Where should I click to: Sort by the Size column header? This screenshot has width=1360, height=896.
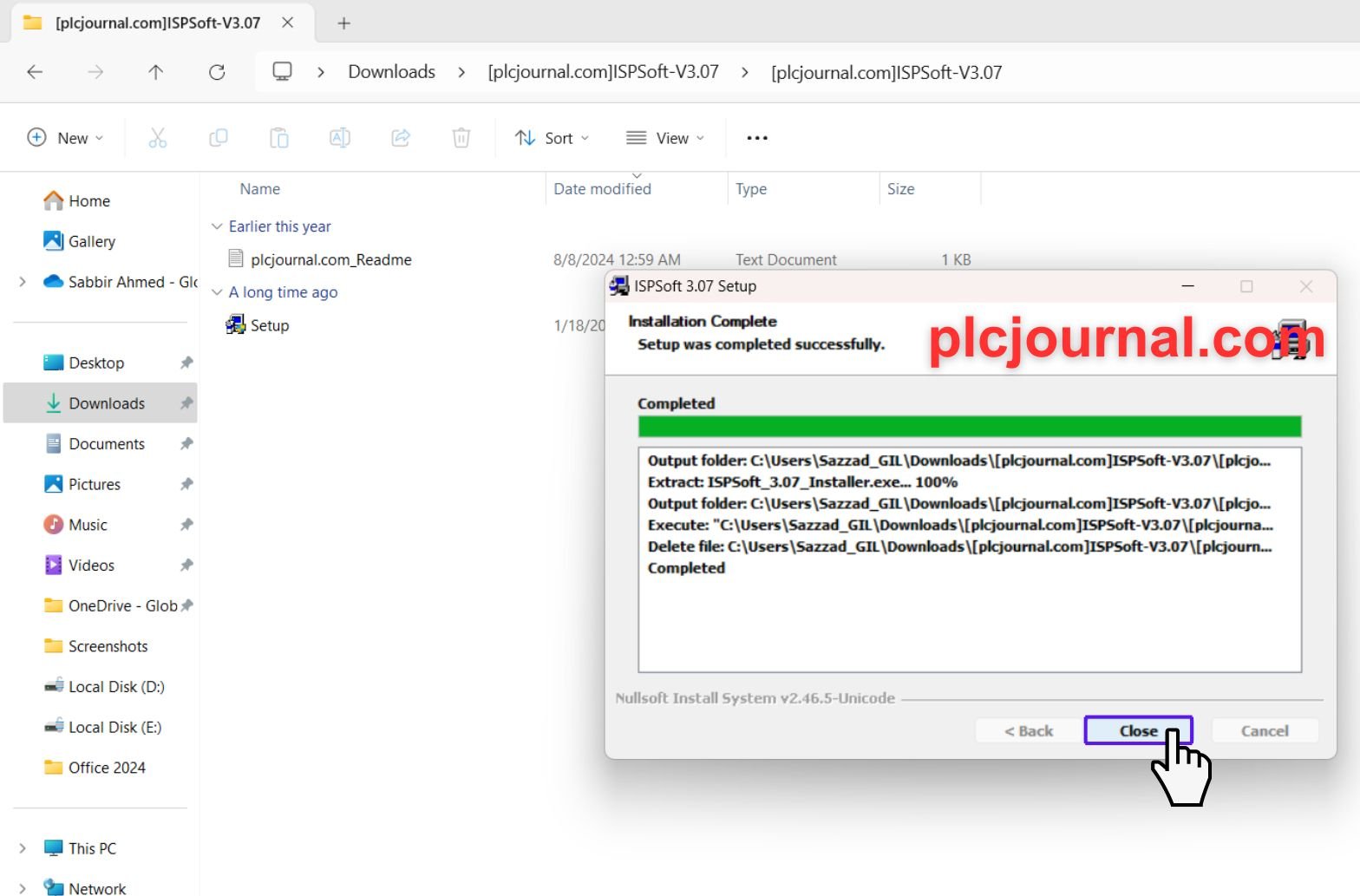pos(900,189)
